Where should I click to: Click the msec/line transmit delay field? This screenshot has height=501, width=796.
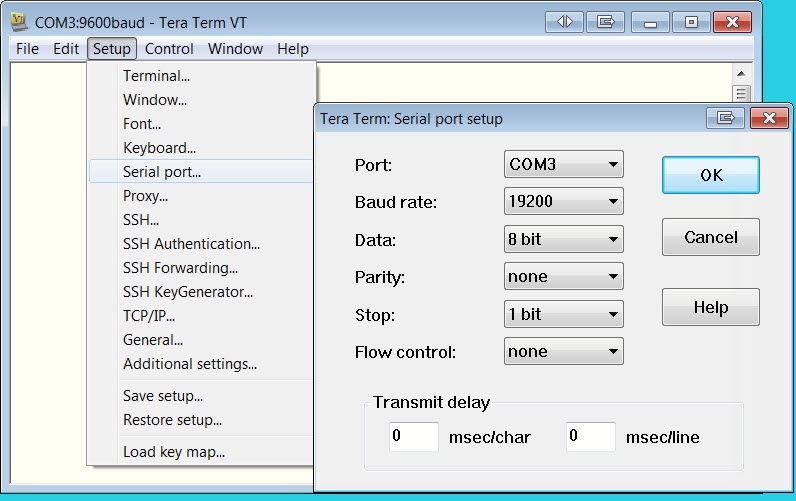590,437
